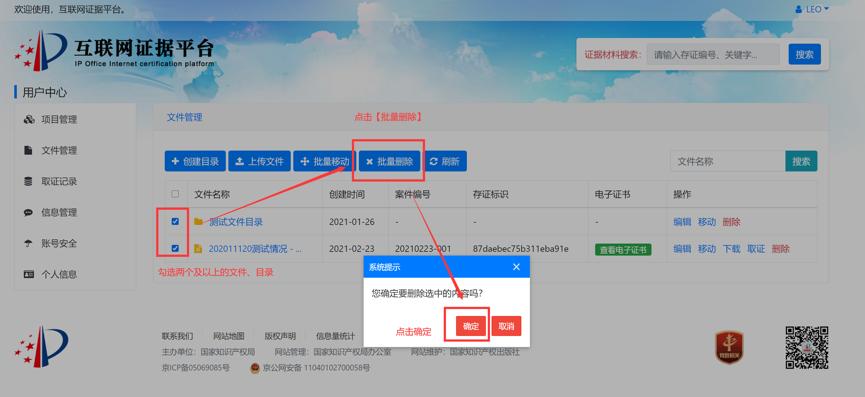Click the file icon beside 文件管理

[x=28, y=151]
